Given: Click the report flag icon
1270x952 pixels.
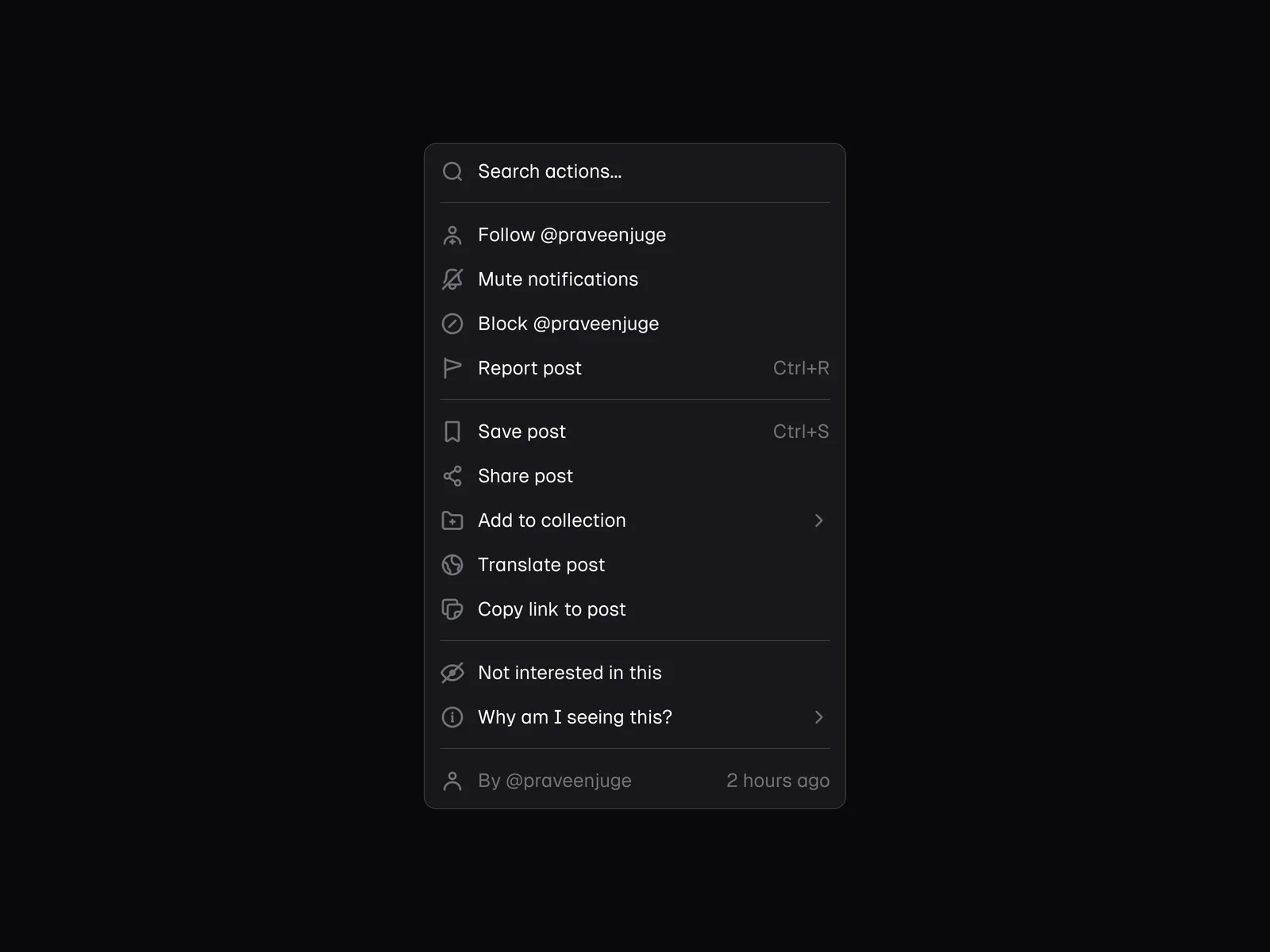Looking at the screenshot, I should click(452, 368).
